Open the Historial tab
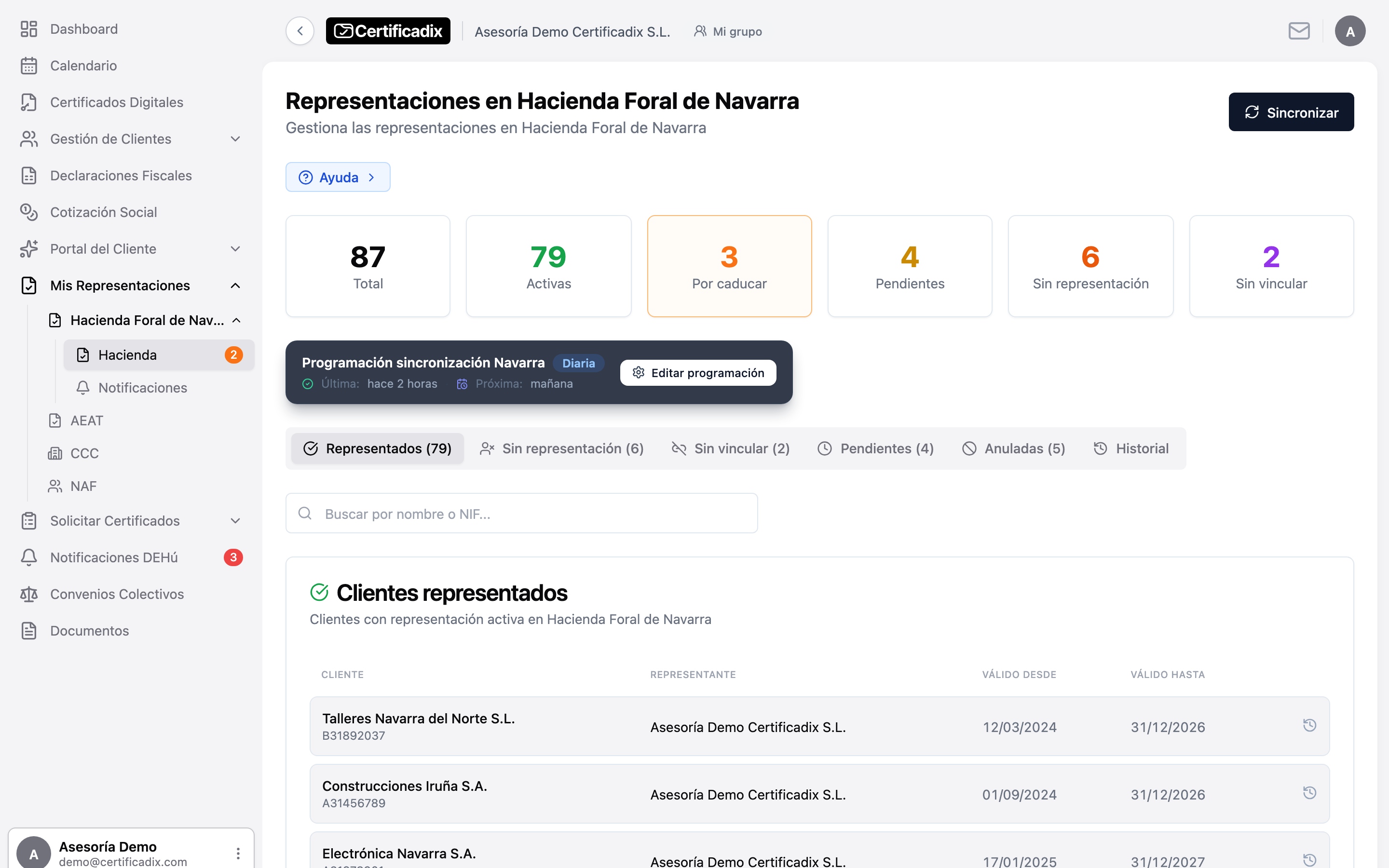The height and width of the screenshot is (868, 1389). click(x=1130, y=448)
